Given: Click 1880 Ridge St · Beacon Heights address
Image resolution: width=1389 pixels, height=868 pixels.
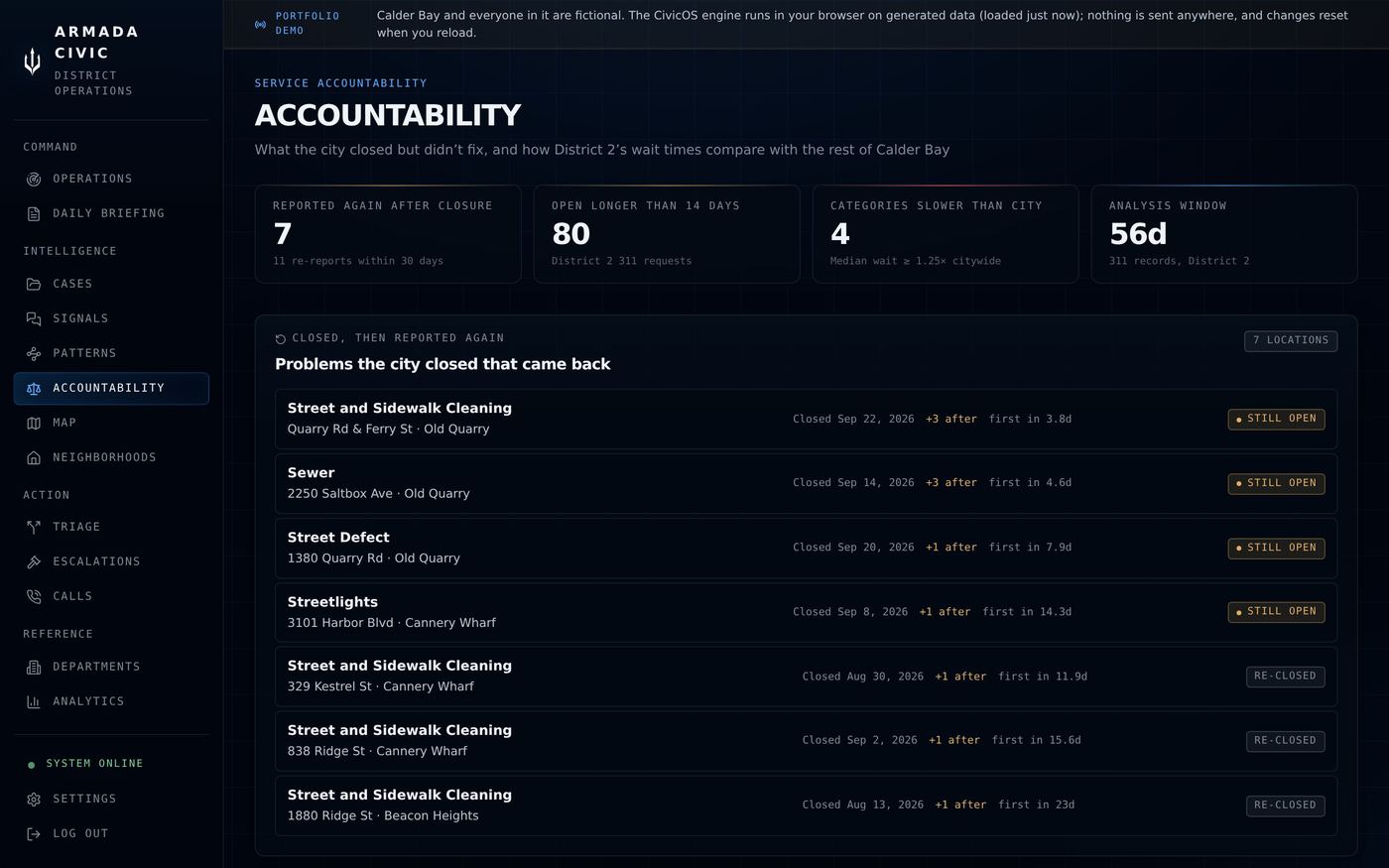Looking at the screenshot, I should coord(383,815).
